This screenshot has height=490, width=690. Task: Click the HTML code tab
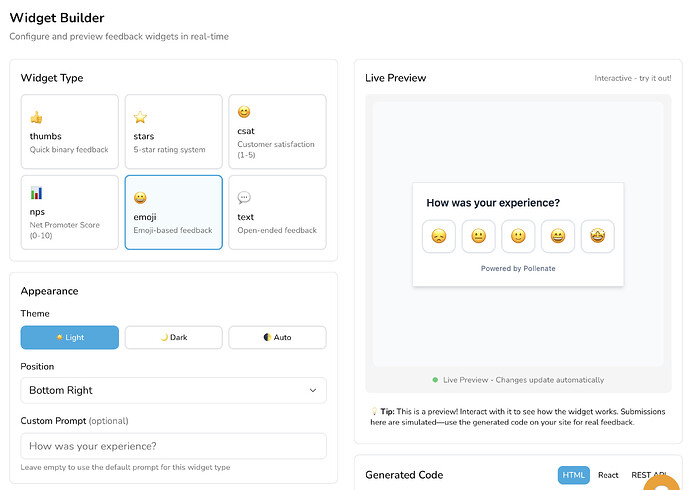574,475
